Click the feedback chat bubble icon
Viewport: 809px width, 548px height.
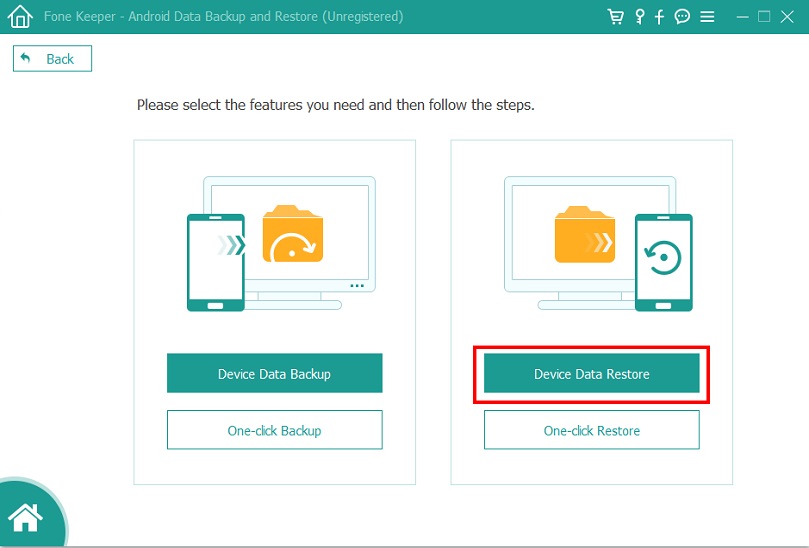682,17
